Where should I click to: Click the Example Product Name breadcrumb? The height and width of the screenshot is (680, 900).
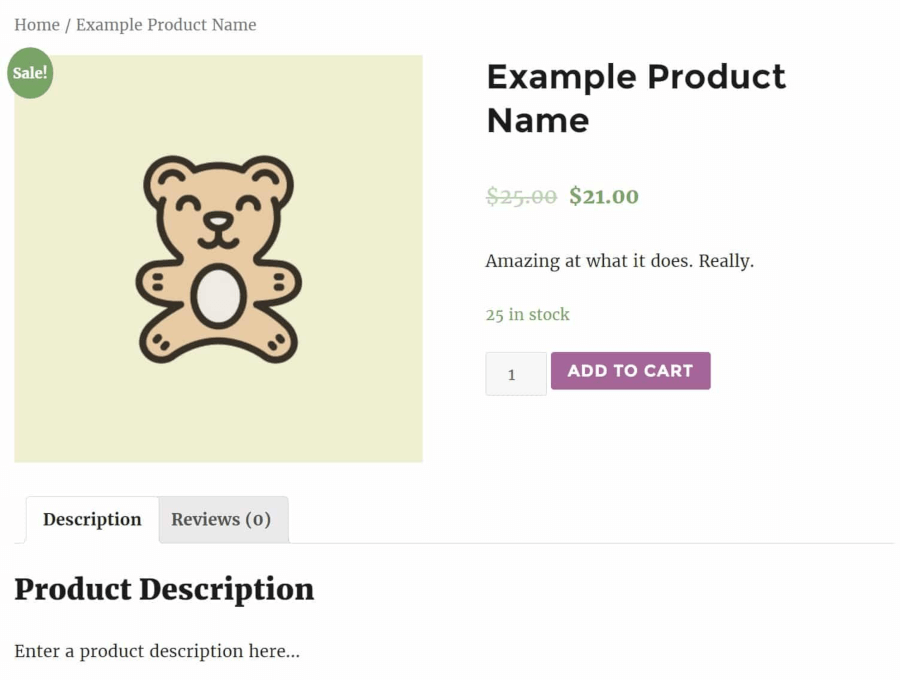click(166, 24)
